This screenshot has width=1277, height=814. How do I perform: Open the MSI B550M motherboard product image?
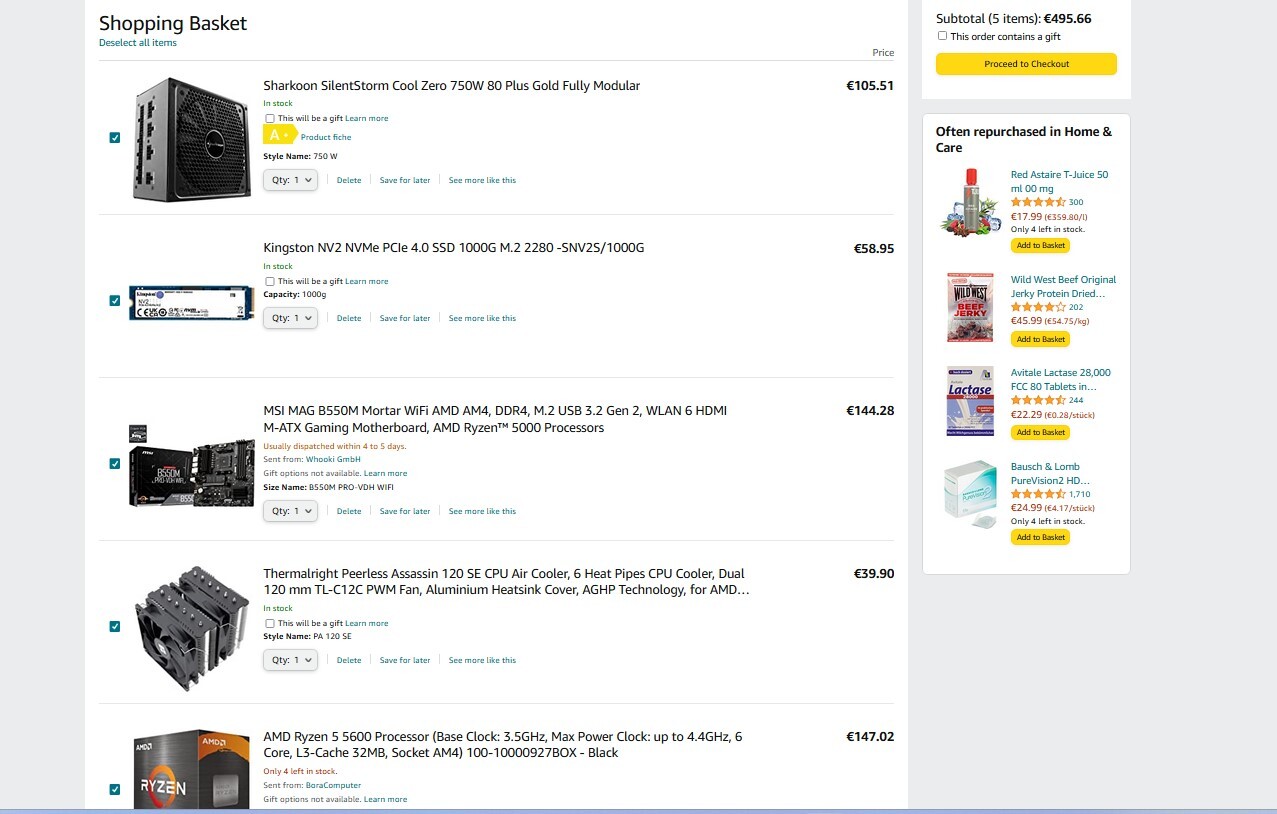pos(191,464)
